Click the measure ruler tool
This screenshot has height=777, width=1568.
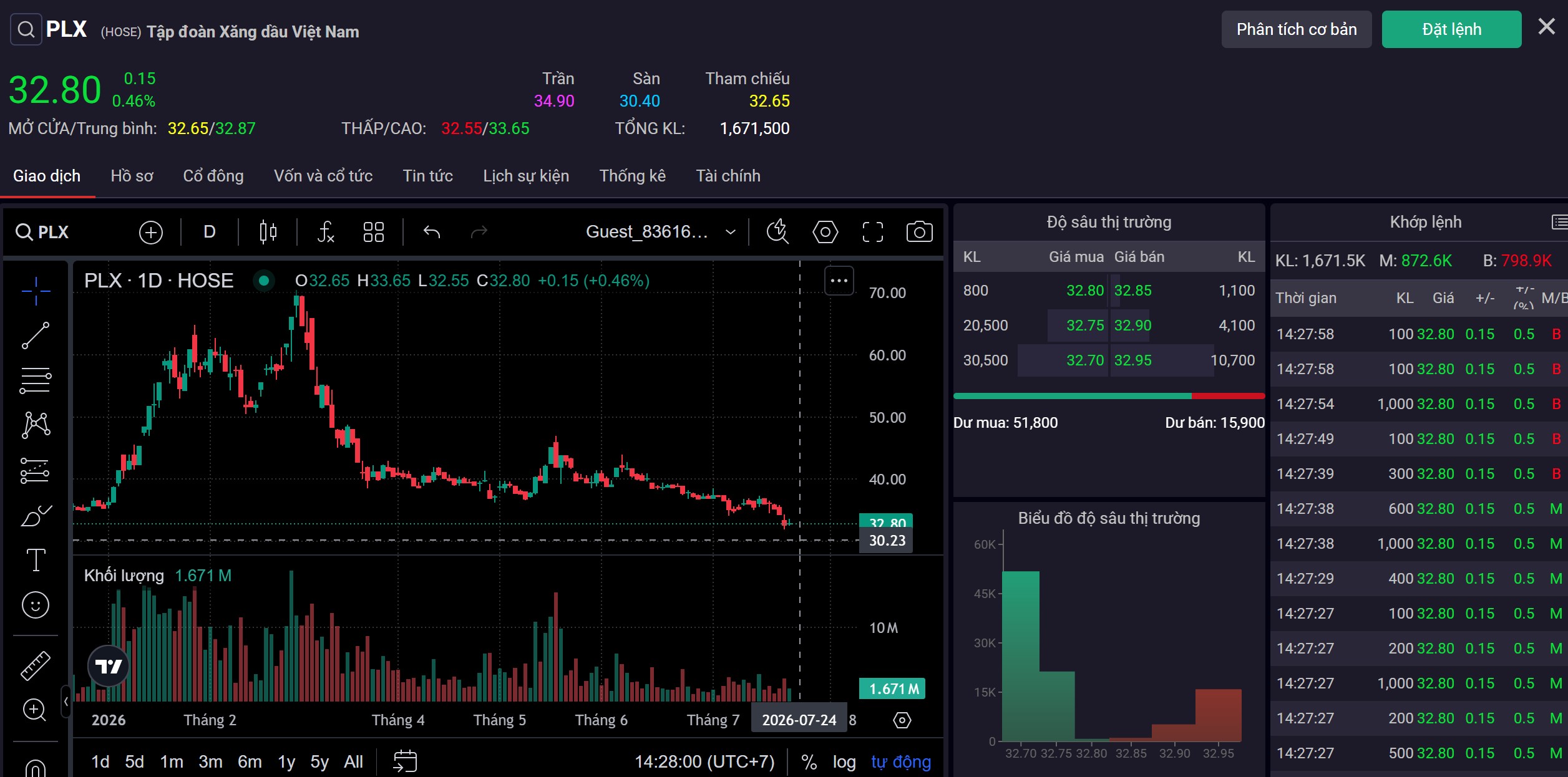coord(36,665)
